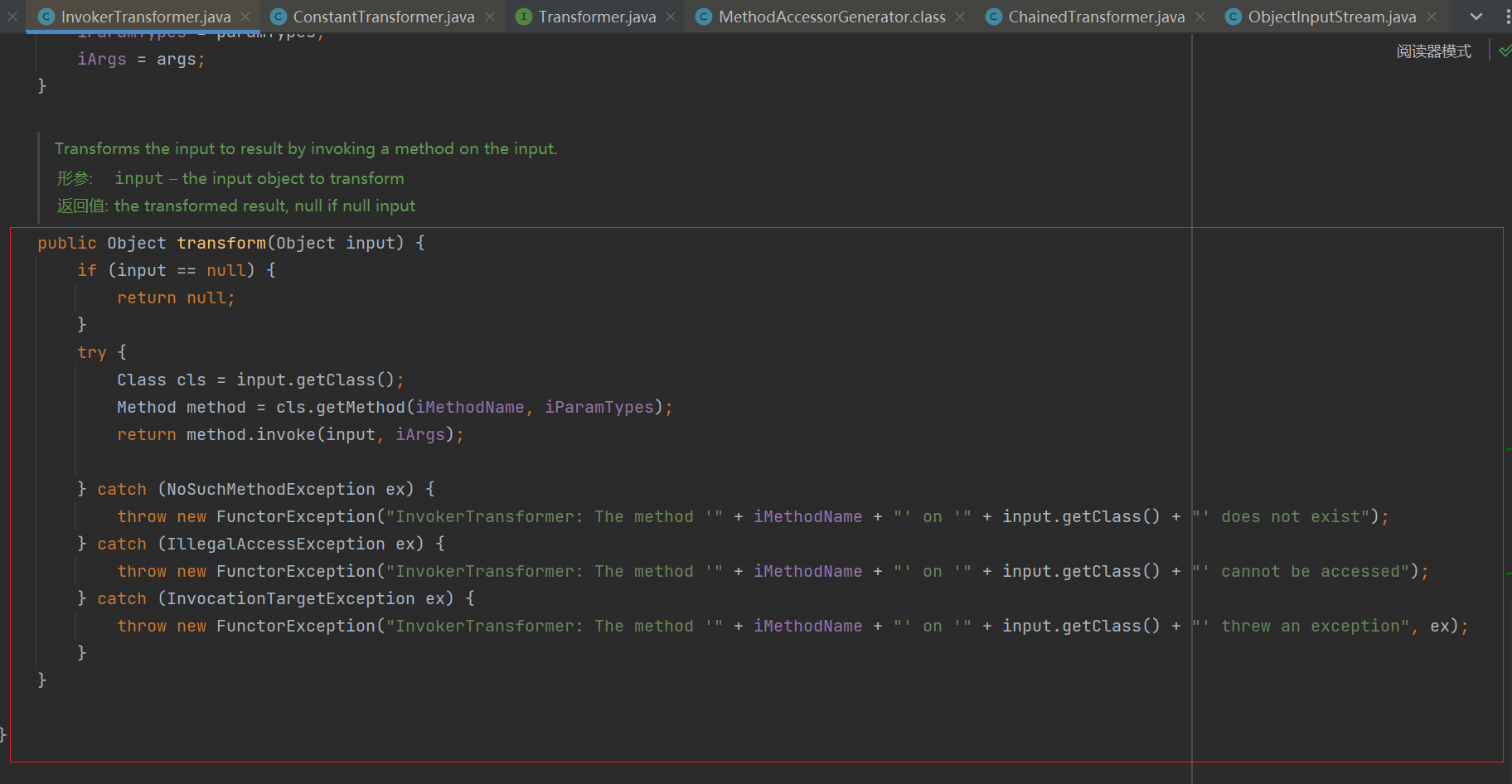Screen dimensions: 1512x784
Task: Click MethodAccessorGenerator.class file icon
Action: tap(704, 17)
